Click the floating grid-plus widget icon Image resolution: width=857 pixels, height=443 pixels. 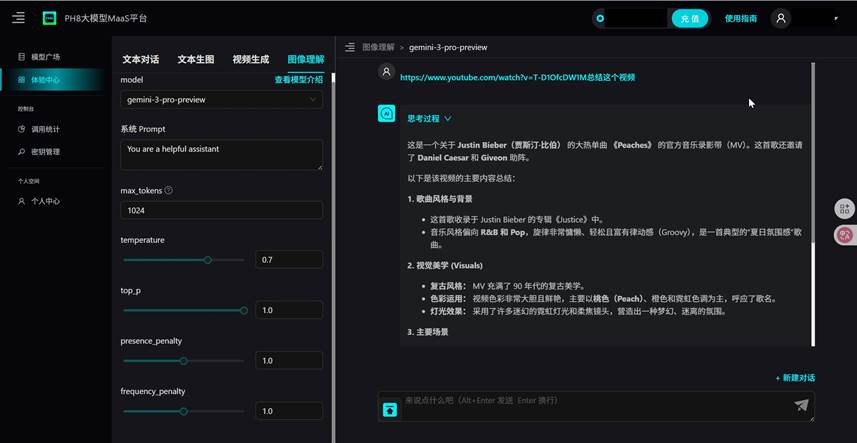[x=845, y=208]
